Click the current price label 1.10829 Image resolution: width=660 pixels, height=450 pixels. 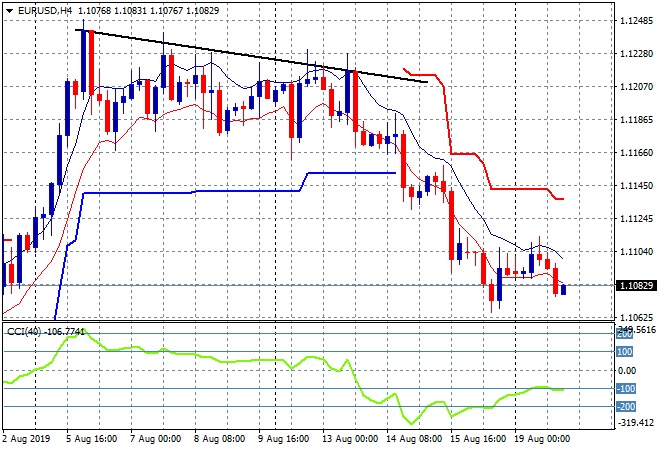point(636,285)
